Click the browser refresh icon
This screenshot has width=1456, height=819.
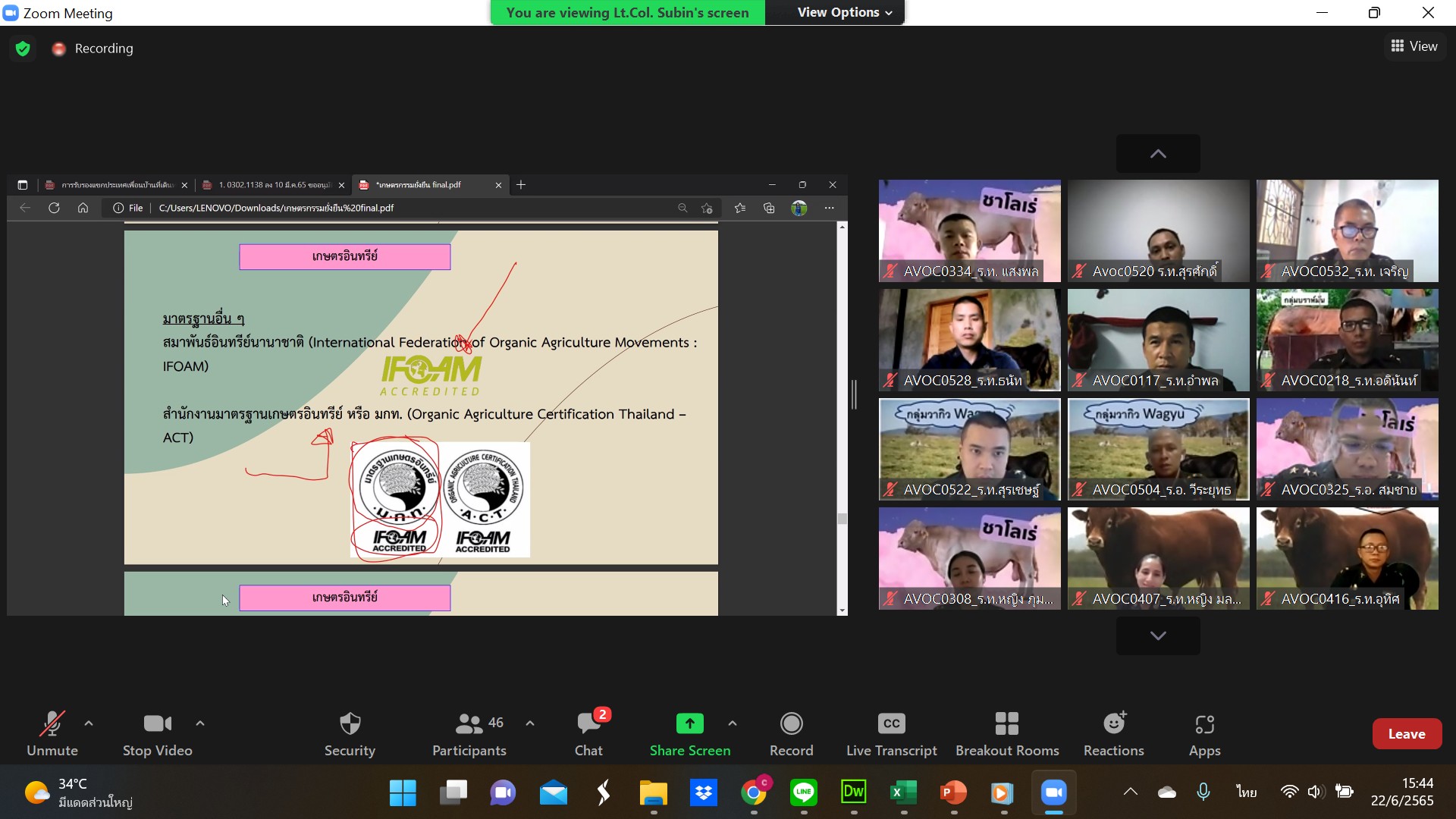(x=54, y=208)
